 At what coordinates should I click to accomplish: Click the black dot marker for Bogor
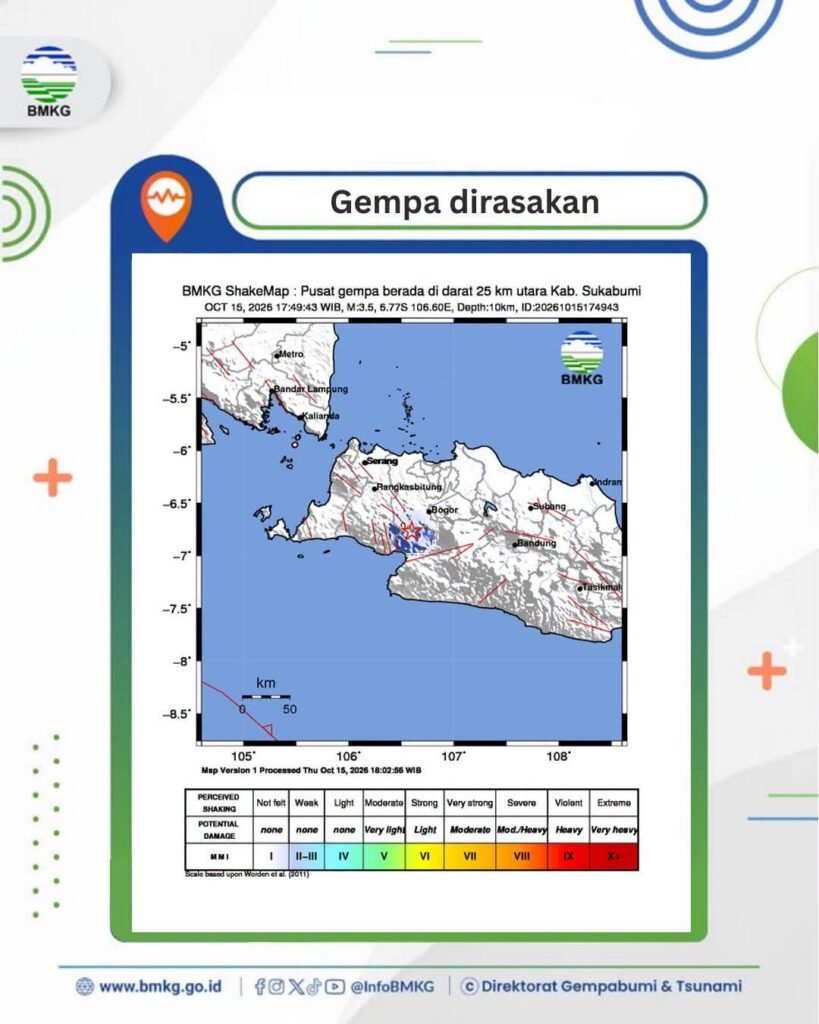pyautogui.click(x=429, y=511)
